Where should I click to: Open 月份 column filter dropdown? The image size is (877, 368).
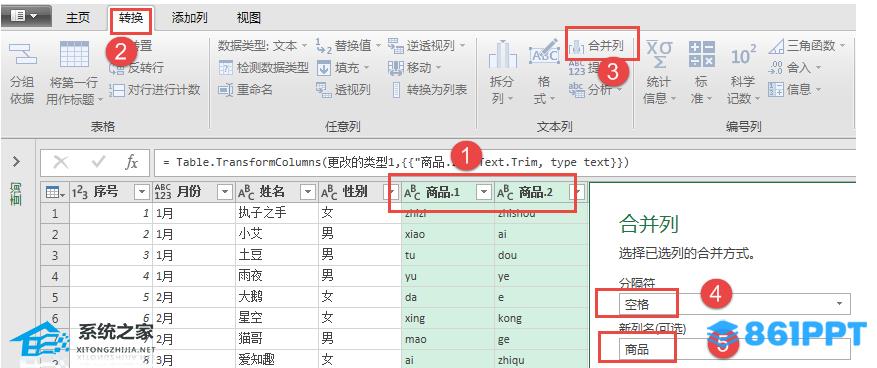click(x=225, y=192)
